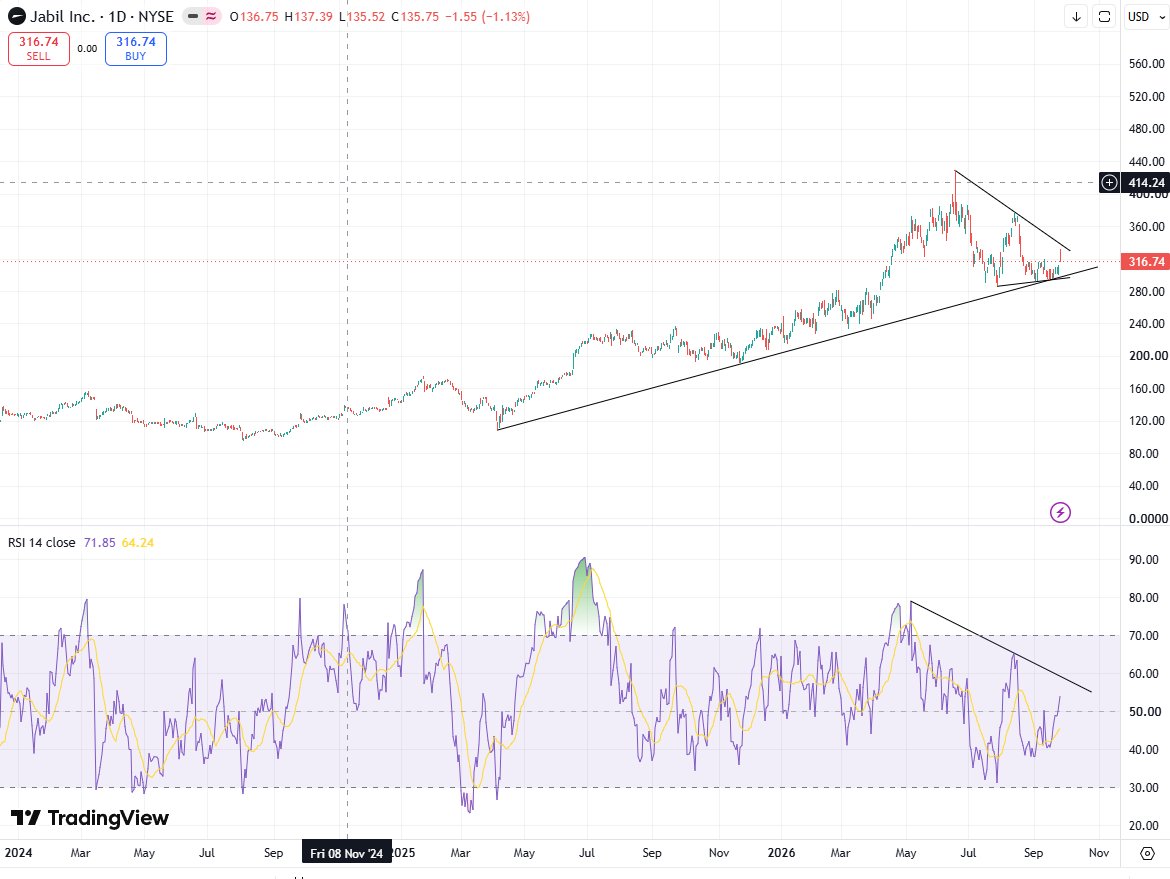Click the purple RSI value 71.85

pyautogui.click(x=99, y=542)
